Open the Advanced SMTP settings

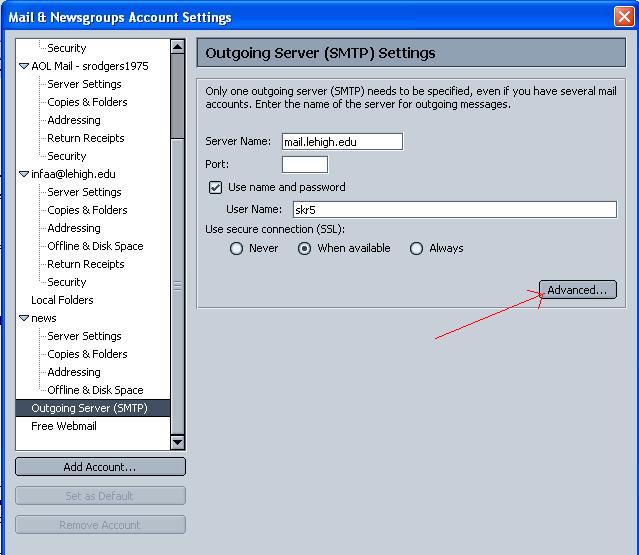tap(577, 290)
